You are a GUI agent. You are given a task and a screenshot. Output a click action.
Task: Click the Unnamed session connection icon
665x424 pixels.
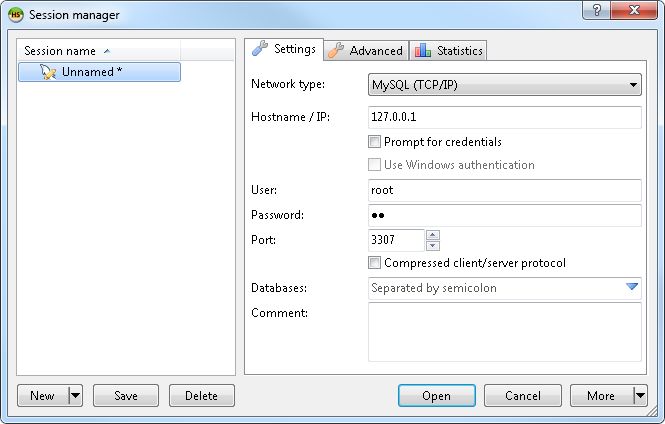click(48, 72)
